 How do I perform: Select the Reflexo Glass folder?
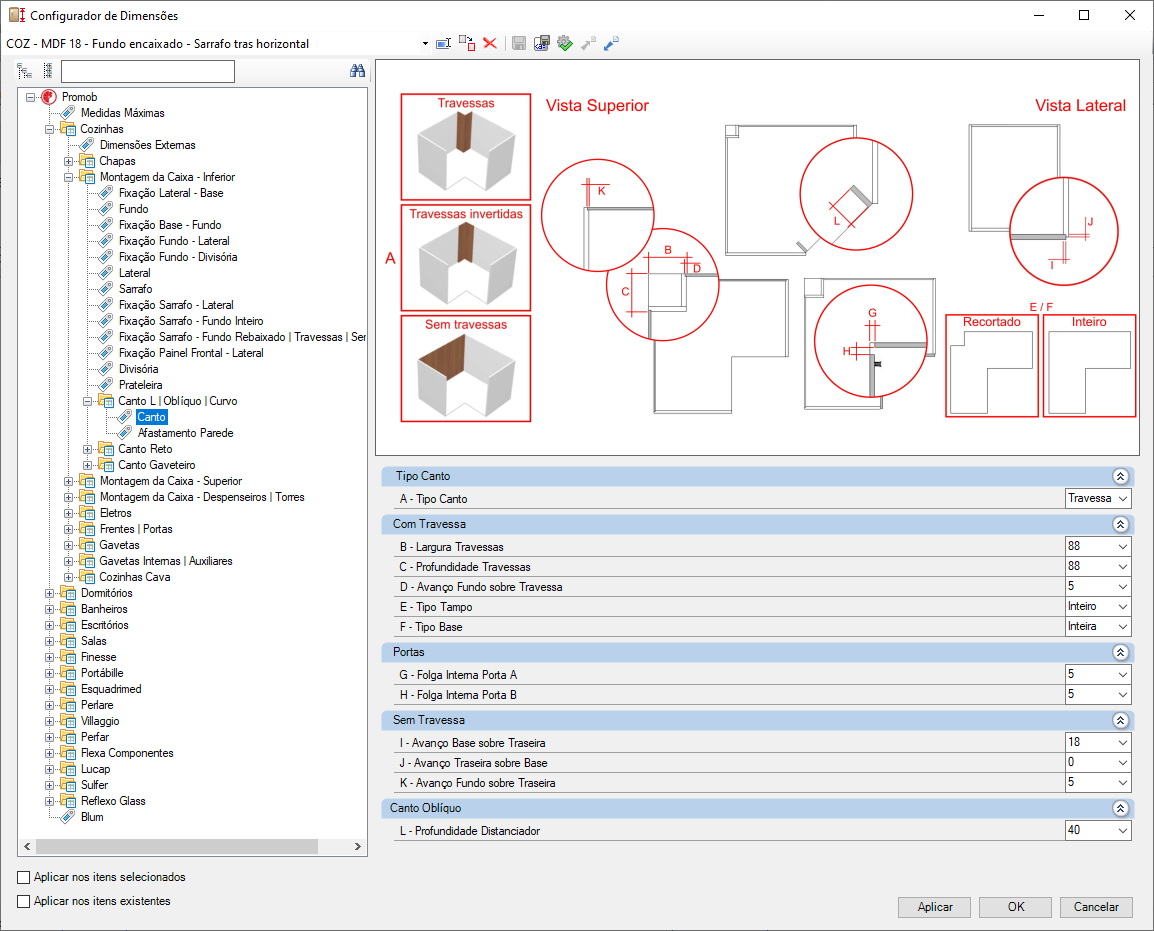pyautogui.click(x=113, y=801)
